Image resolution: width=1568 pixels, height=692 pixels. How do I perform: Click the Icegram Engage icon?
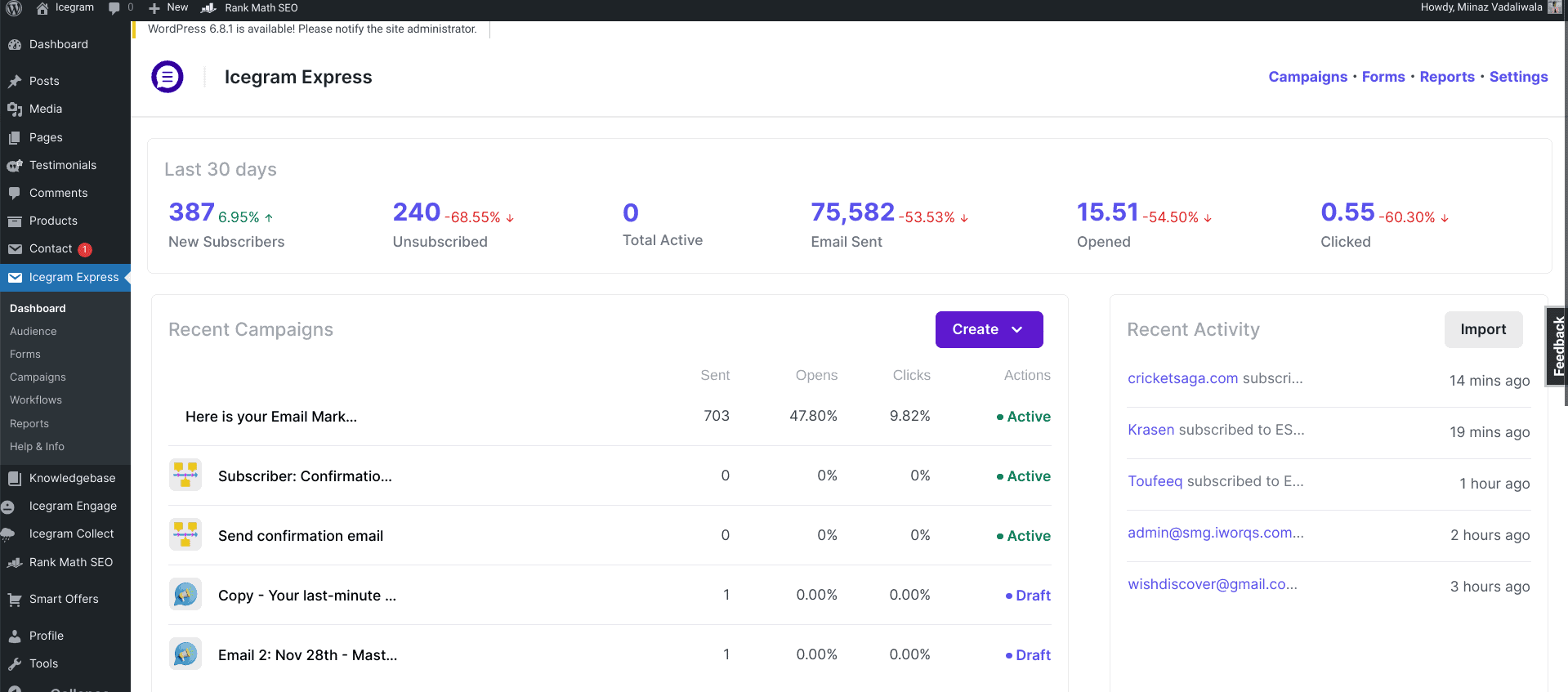click(x=8, y=507)
